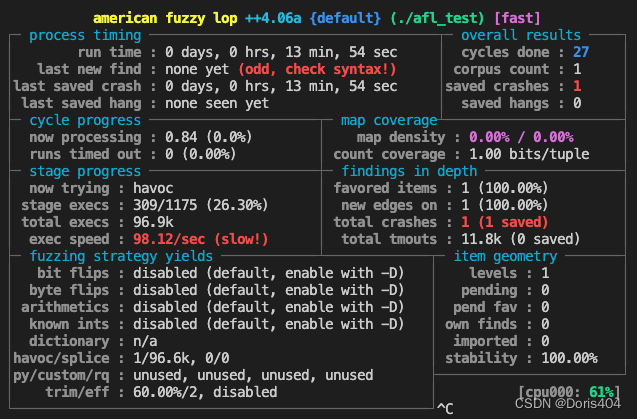
Task: Click the 'imported' label
Action: [485, 342]
